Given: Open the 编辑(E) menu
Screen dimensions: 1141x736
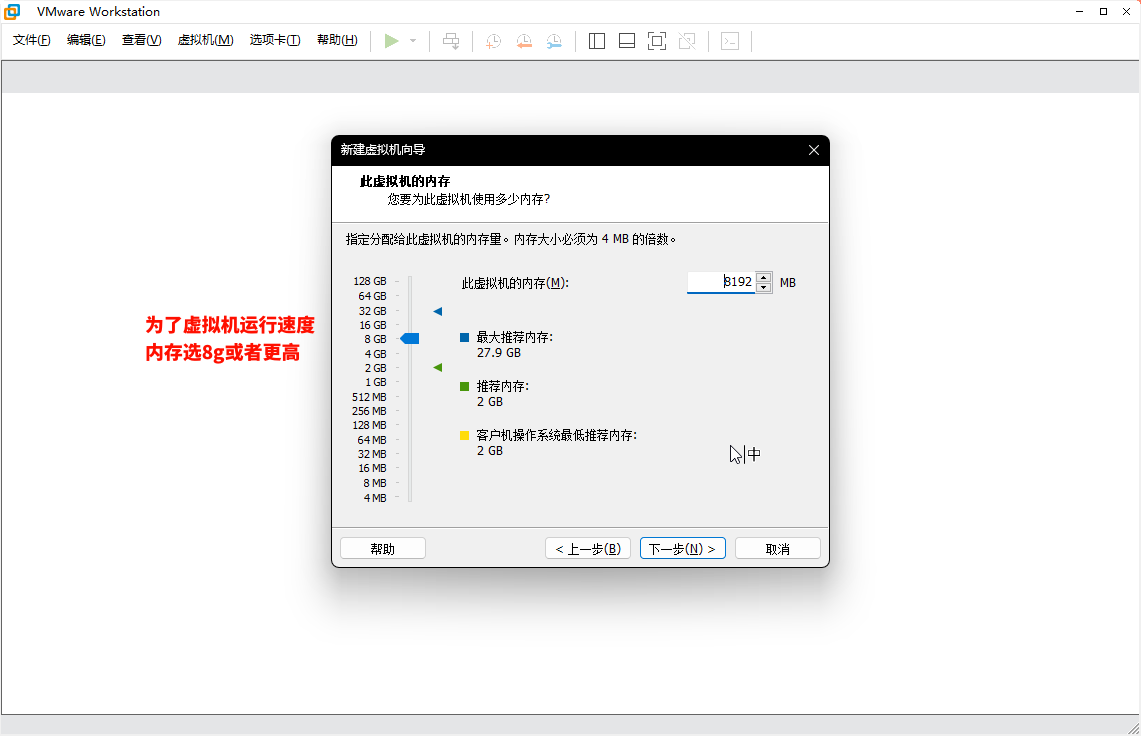Looking at the screenshot, I should (x=86, y=40).
